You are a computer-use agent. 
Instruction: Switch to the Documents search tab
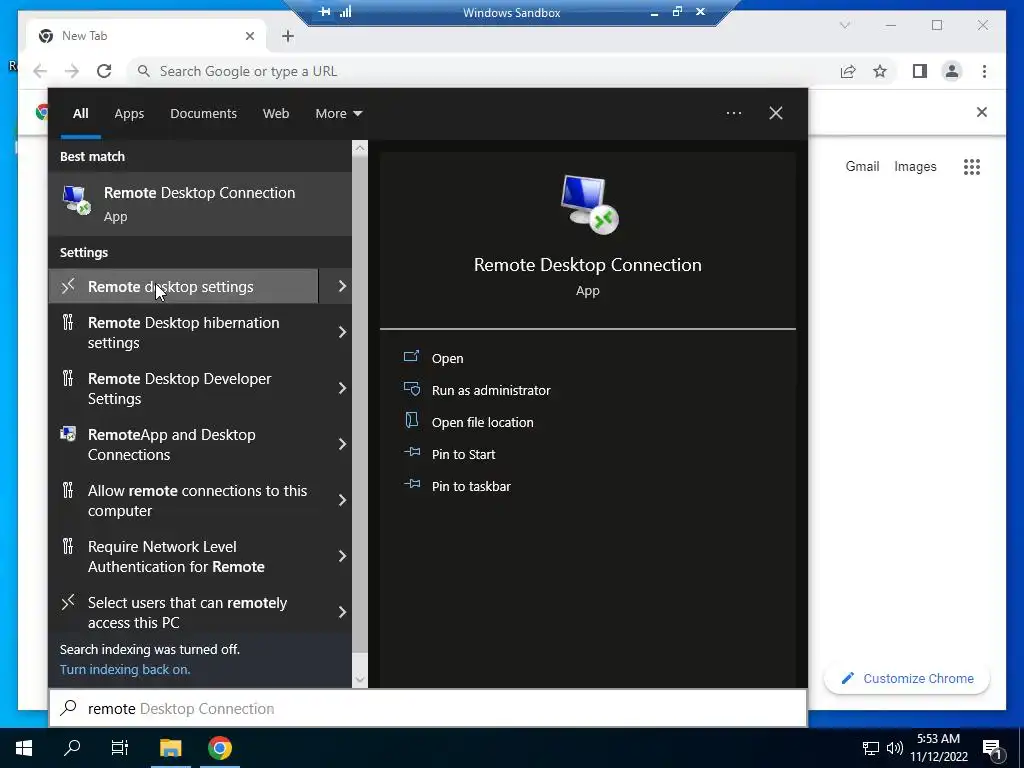click(203, 114)
